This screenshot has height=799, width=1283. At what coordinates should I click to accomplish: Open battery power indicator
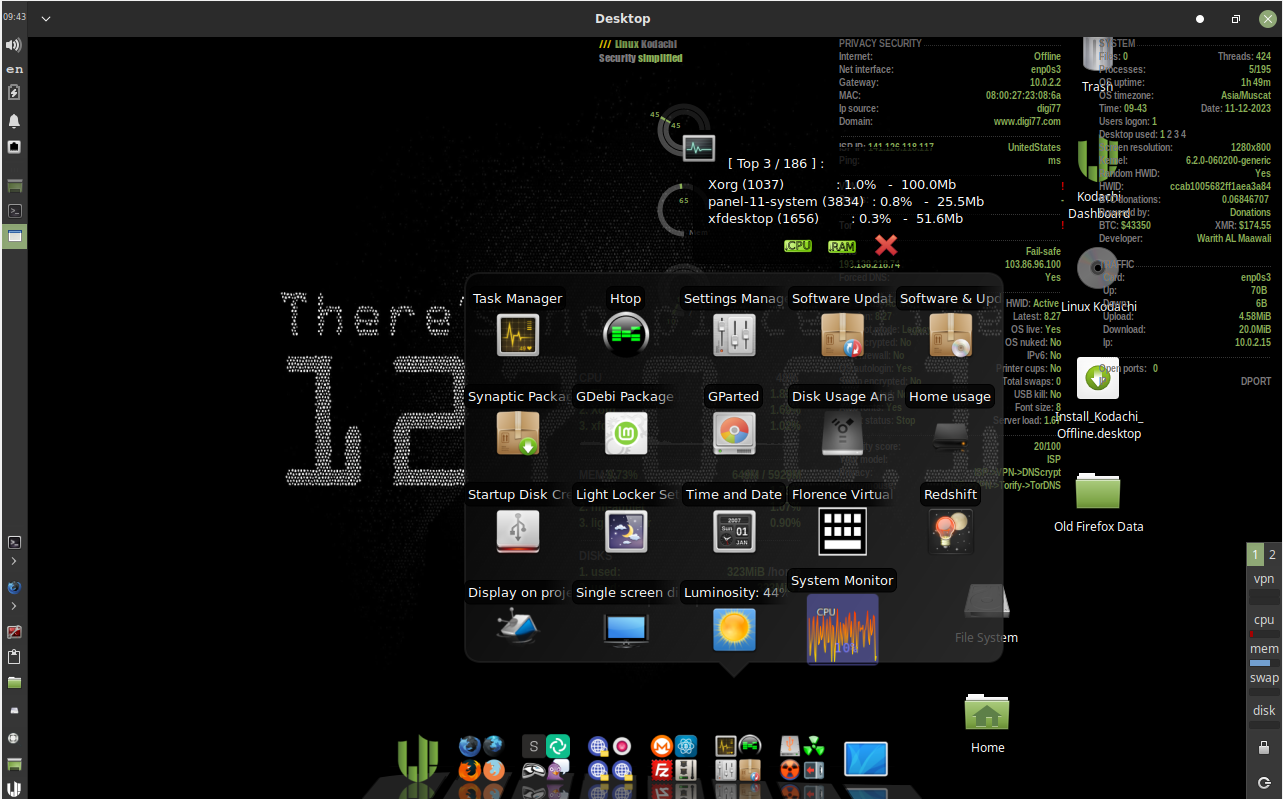[x=14, y=92]
